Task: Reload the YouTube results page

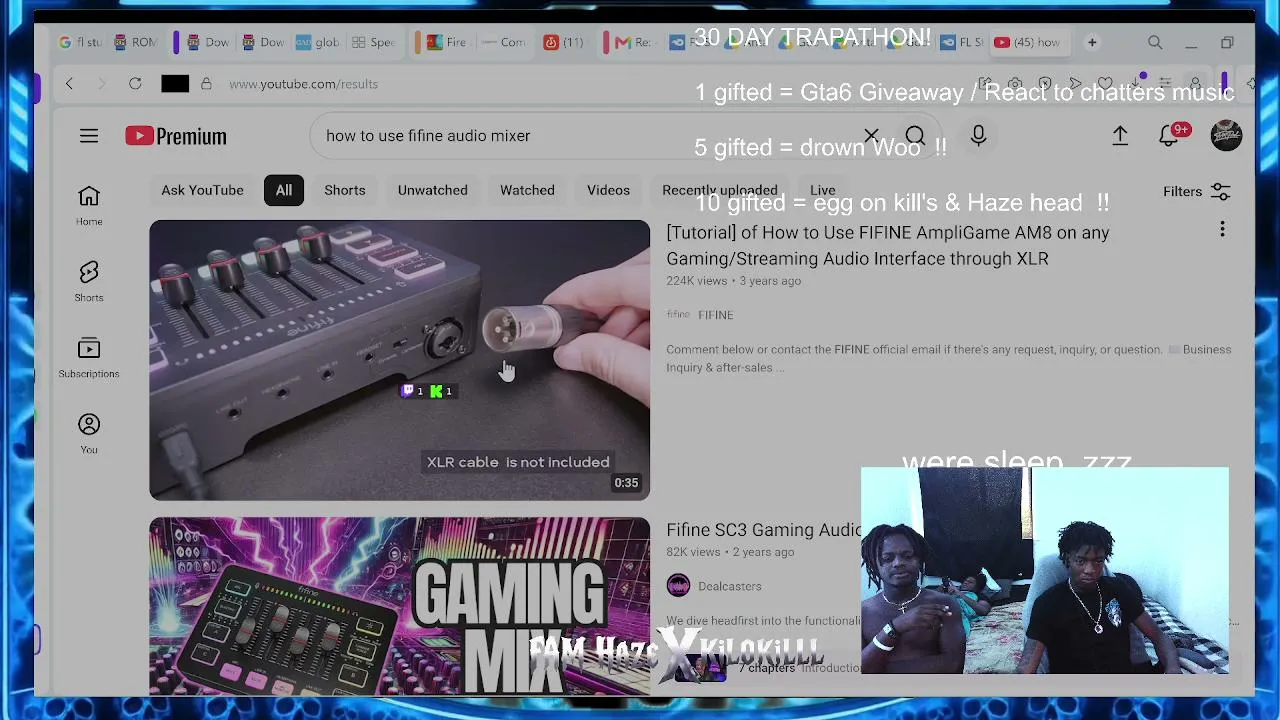Action: coord(135,84)
